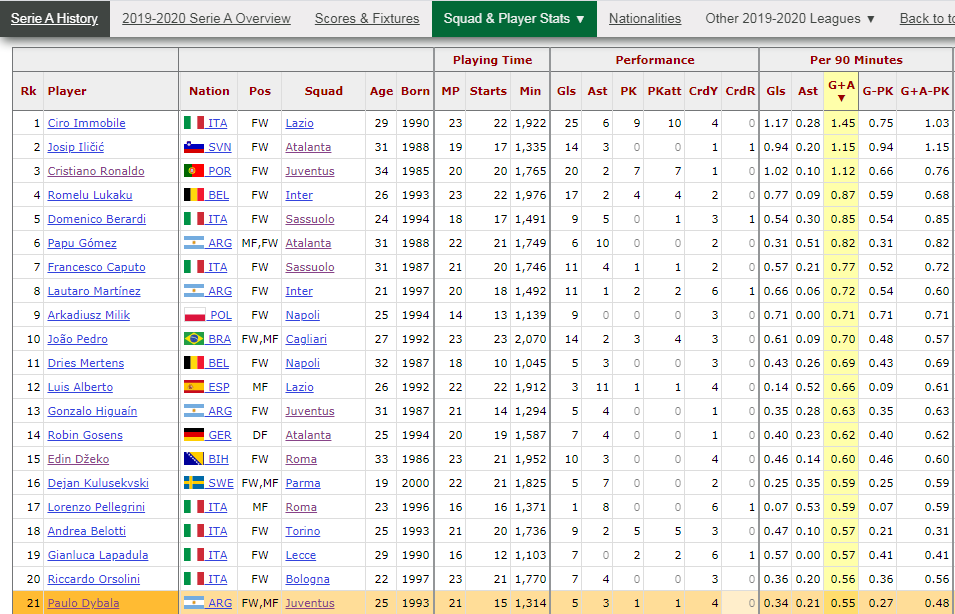Click Slovenia flag SVN nation link
This screenshot has width=955, height=614.
208,147
